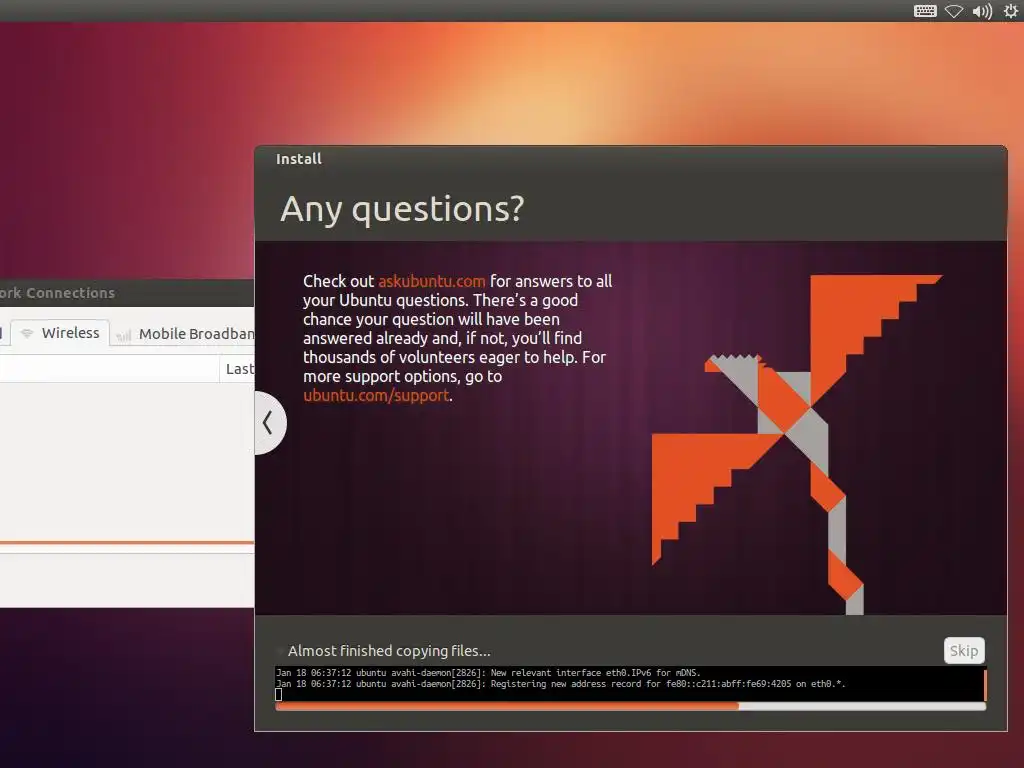The image size is (1024, 768).
Task: Open the keyboard layout indicator
Action: (x=925, y=11)
